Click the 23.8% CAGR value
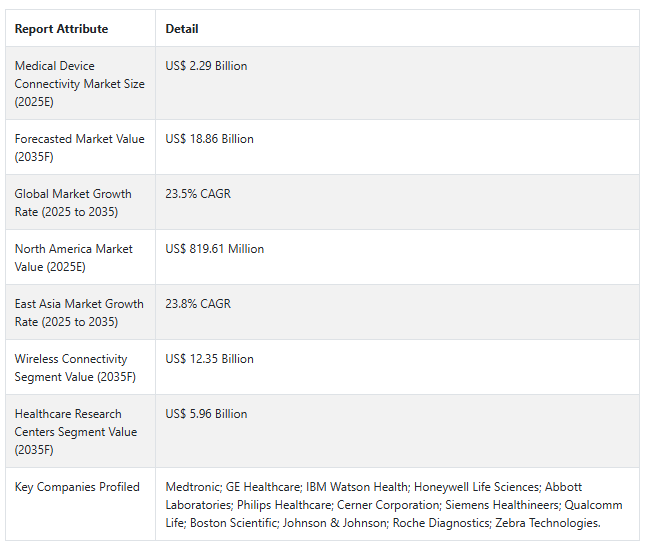 [198, 304]
